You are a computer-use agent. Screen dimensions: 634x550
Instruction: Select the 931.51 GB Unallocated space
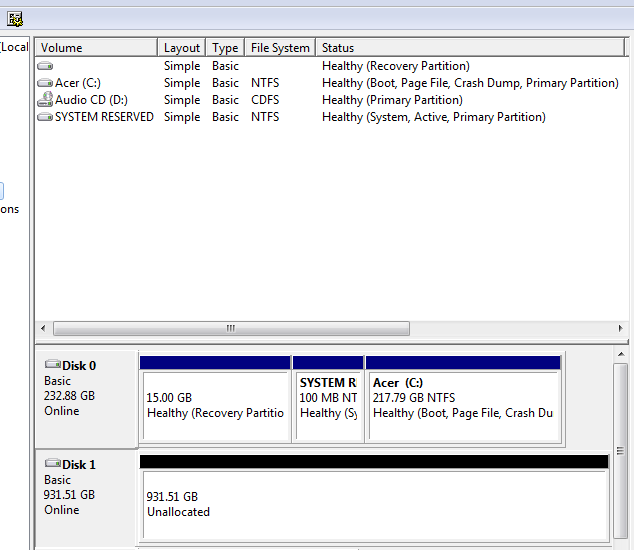point(373,504)
